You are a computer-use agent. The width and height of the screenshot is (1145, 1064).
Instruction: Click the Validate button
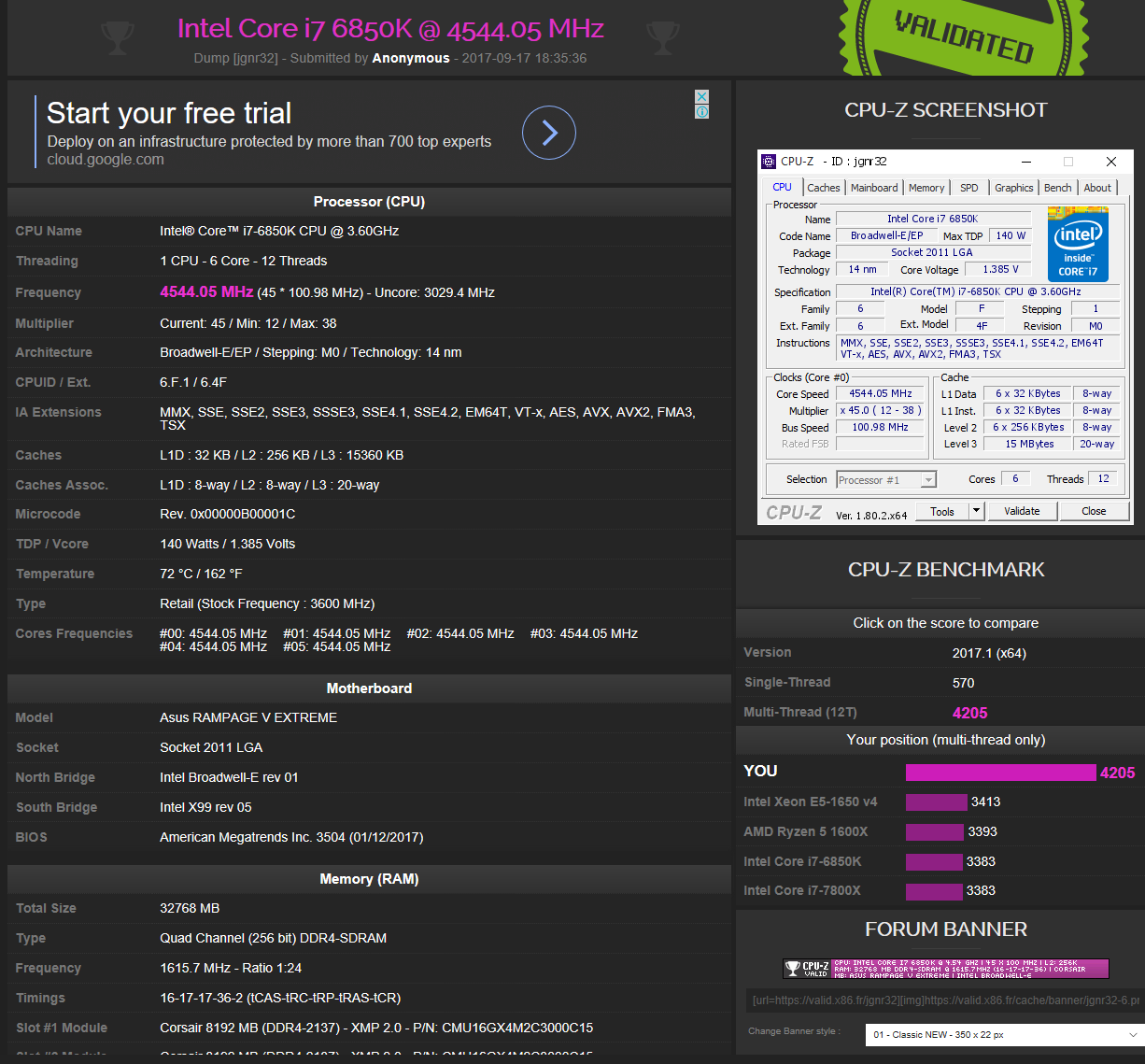[x=1022, y=511]
